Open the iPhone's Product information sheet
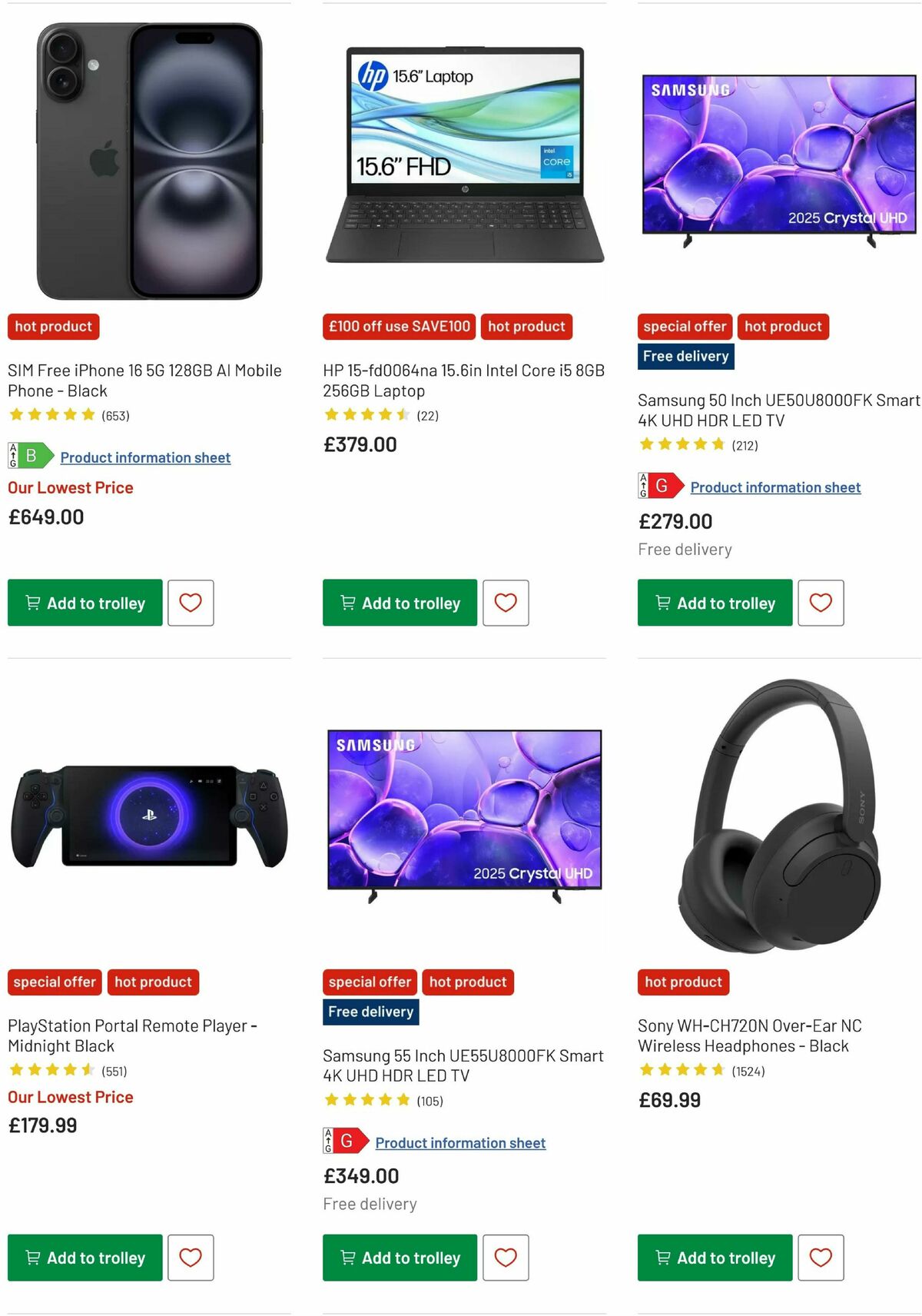This screenshot has height=1316, width=922. click(145, 457)
